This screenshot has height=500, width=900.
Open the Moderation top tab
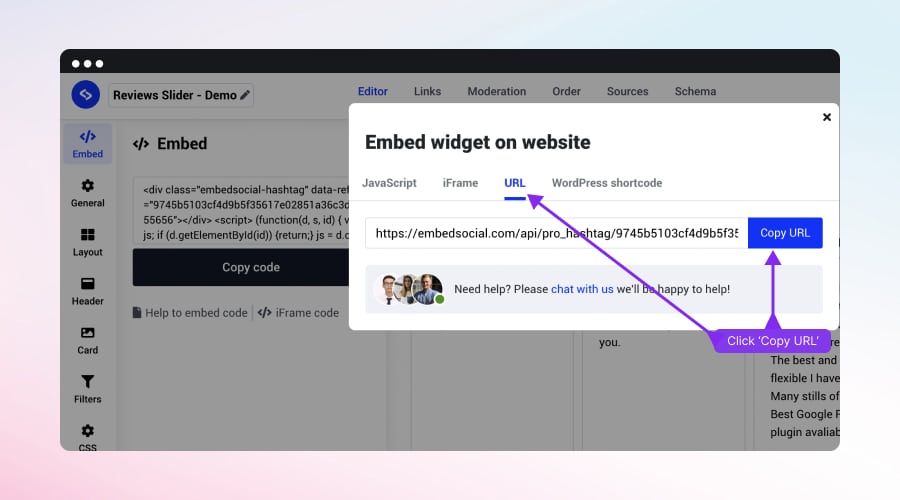(x=496, y=91)
